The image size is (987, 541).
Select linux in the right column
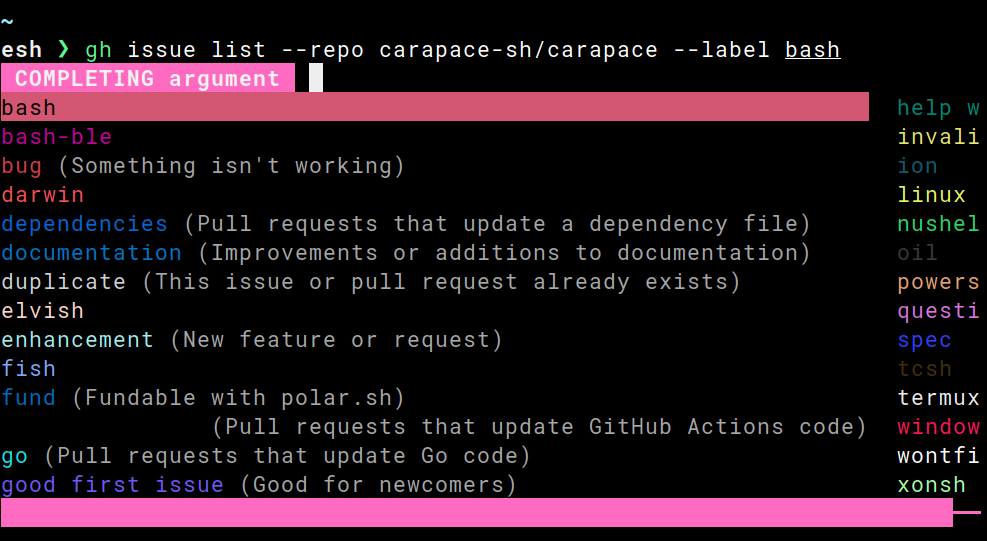point(931,194)
